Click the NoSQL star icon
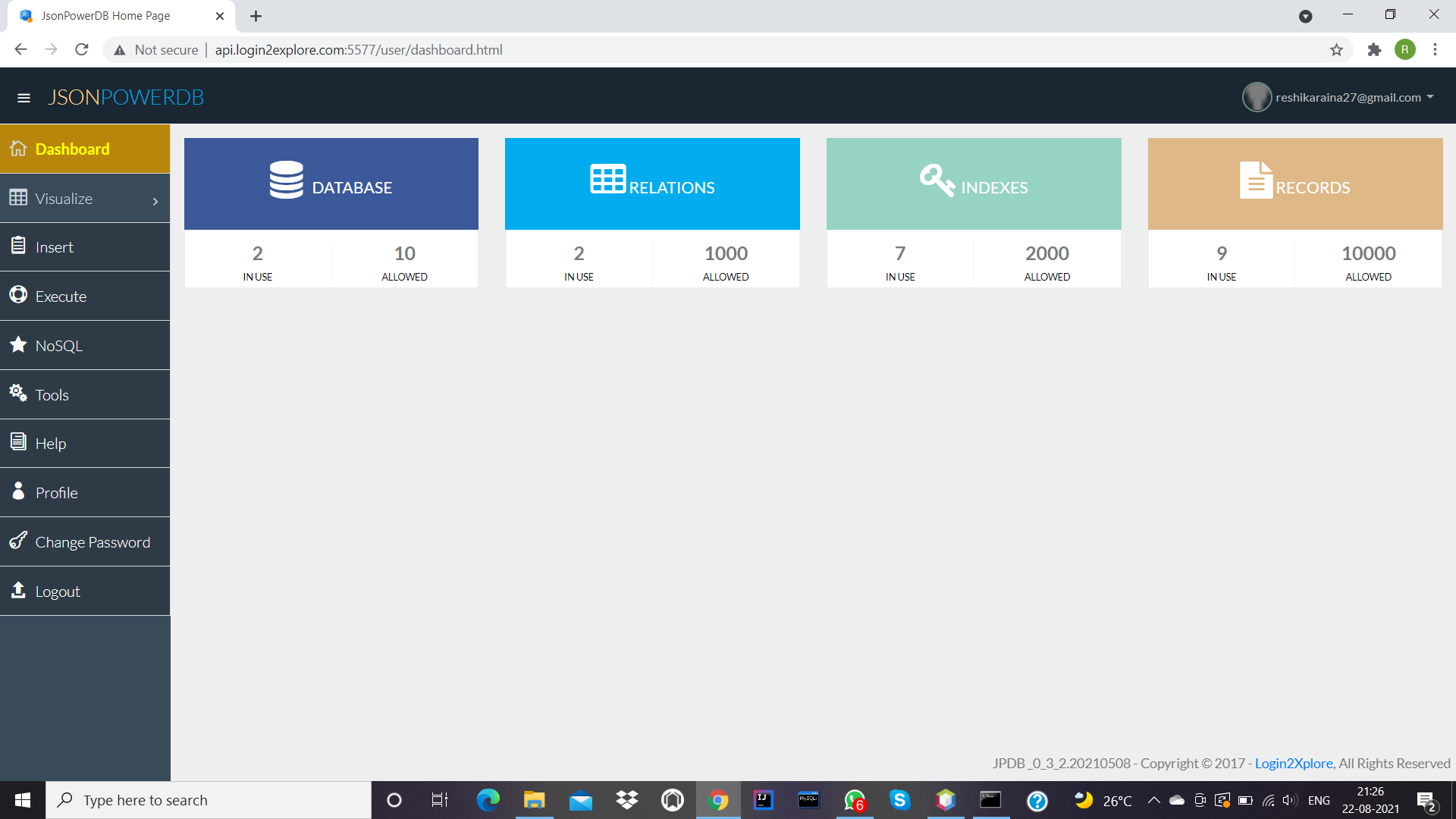The height and width of the screenshot is (819, 1456). tap(18, 344)
